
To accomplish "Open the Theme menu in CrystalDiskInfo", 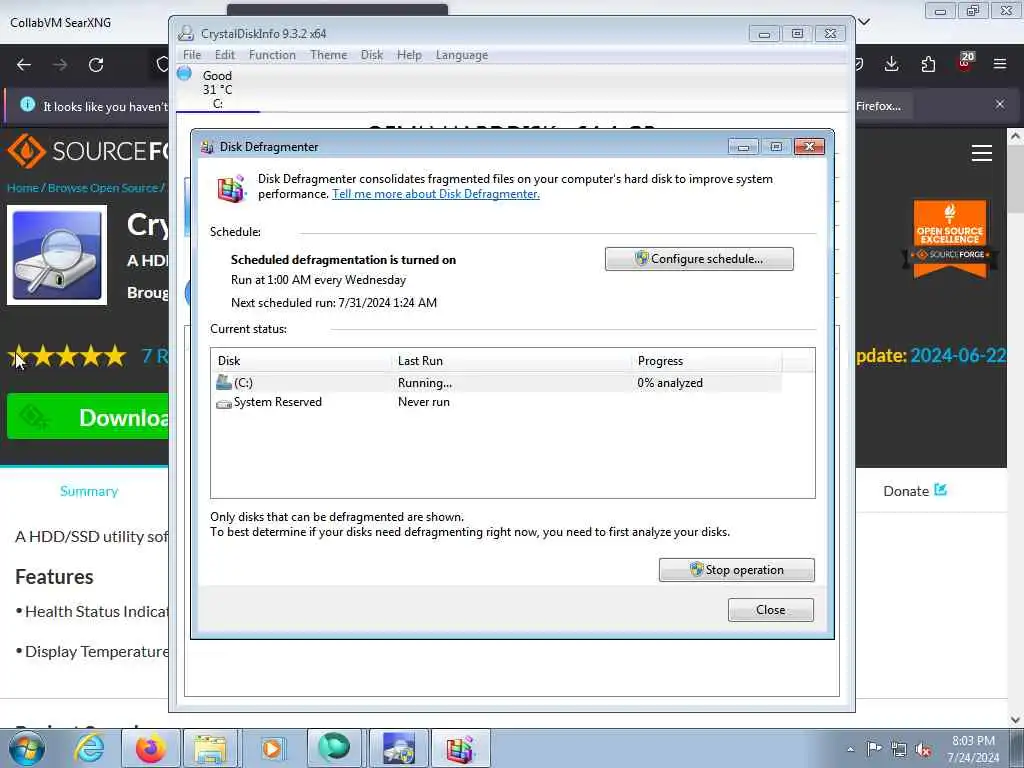I will [328, 55].
